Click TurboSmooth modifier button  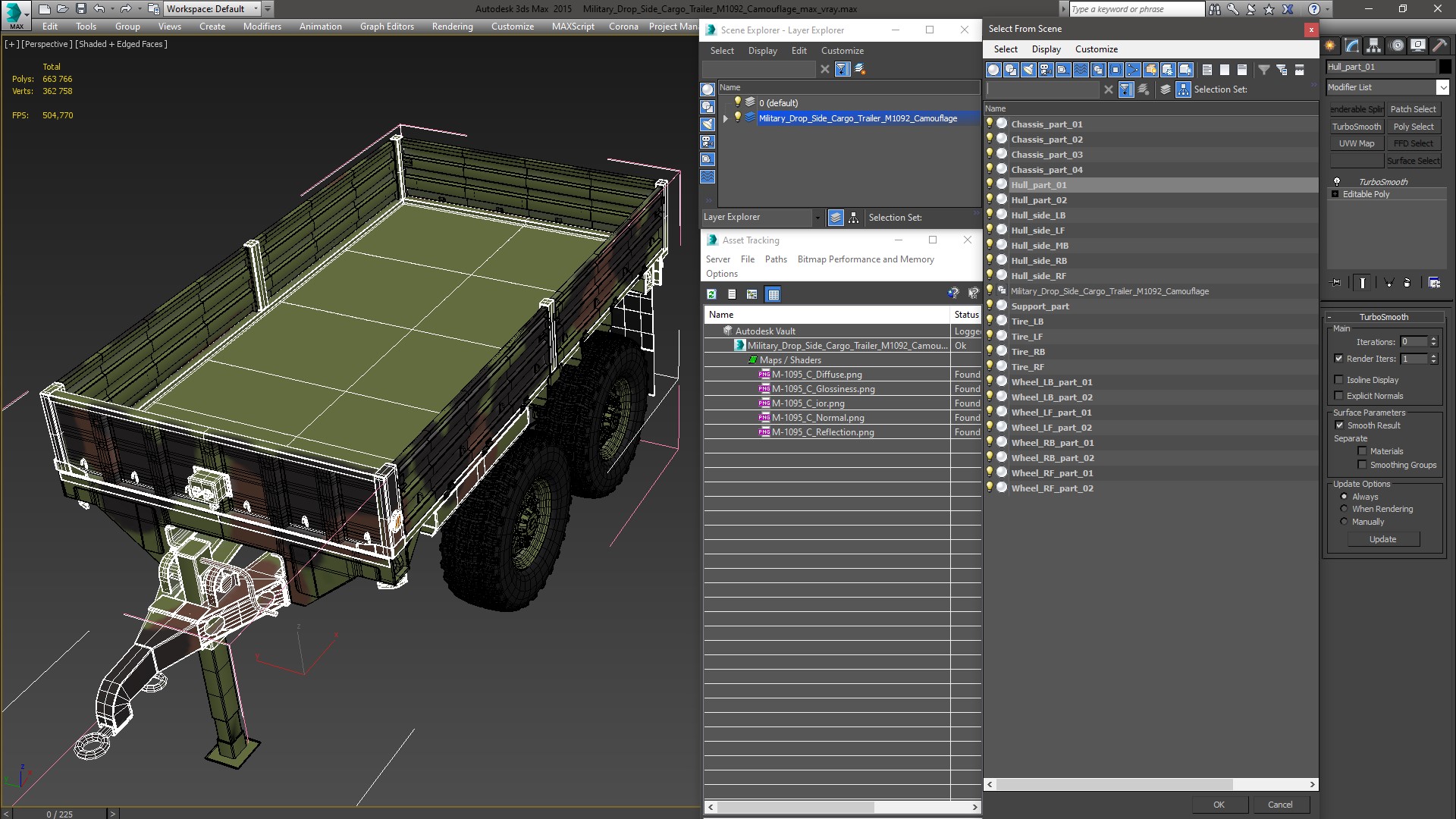(x=1357, y=127)
